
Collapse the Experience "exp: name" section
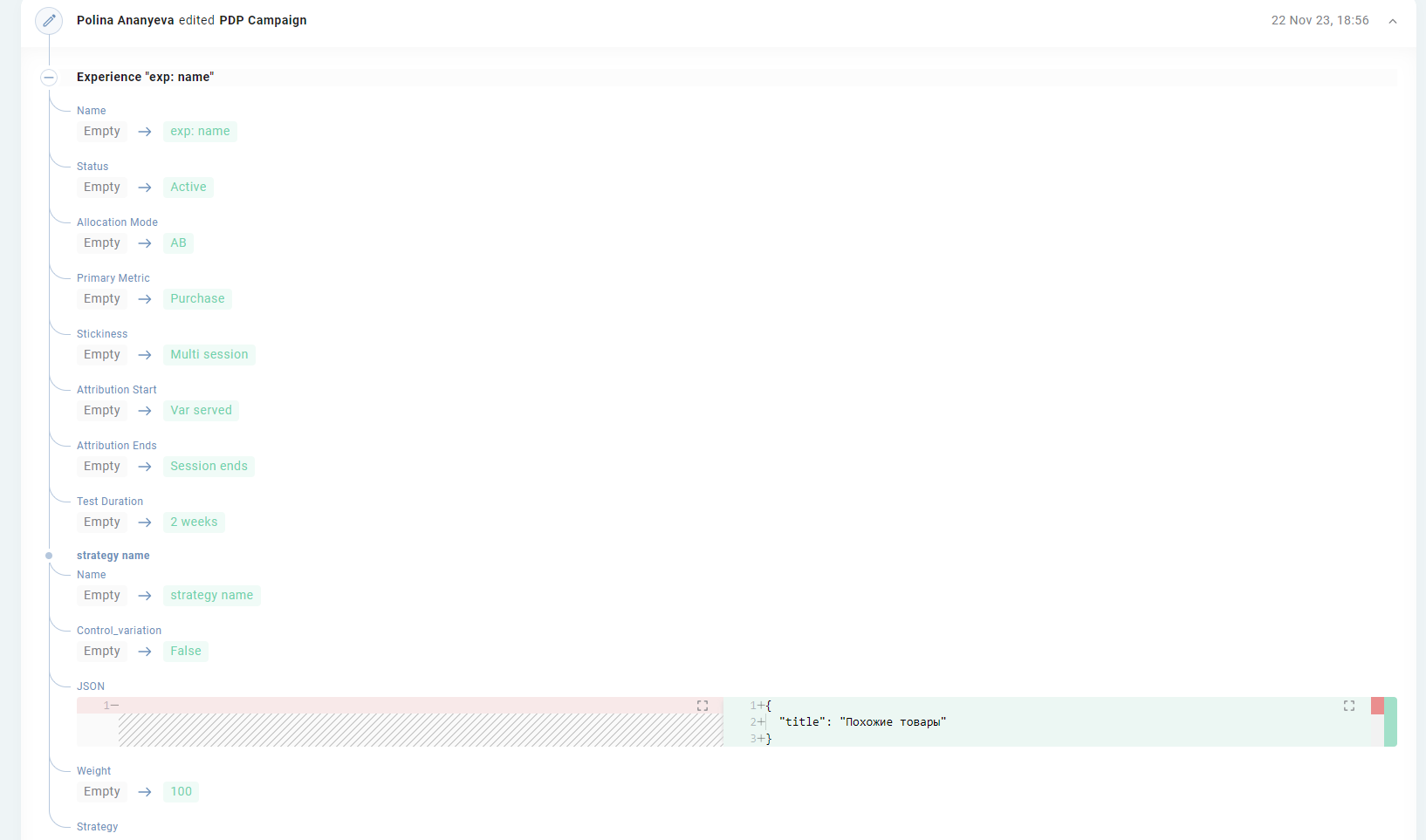click(x=49, y=78)
